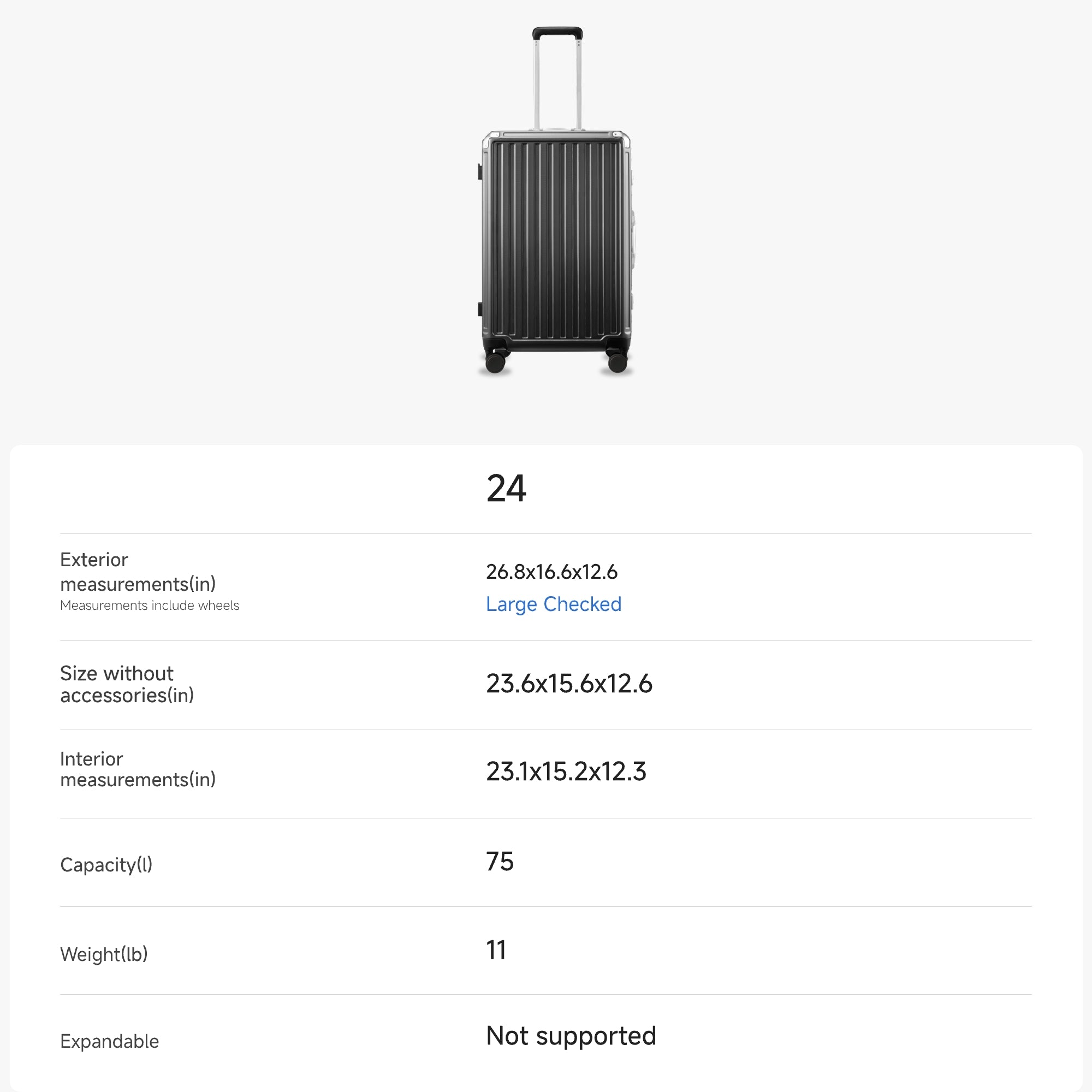Viewport: 1092px width, 1092px height.
Task: Click the Capacity(l) row label
Action: [106, 865]
